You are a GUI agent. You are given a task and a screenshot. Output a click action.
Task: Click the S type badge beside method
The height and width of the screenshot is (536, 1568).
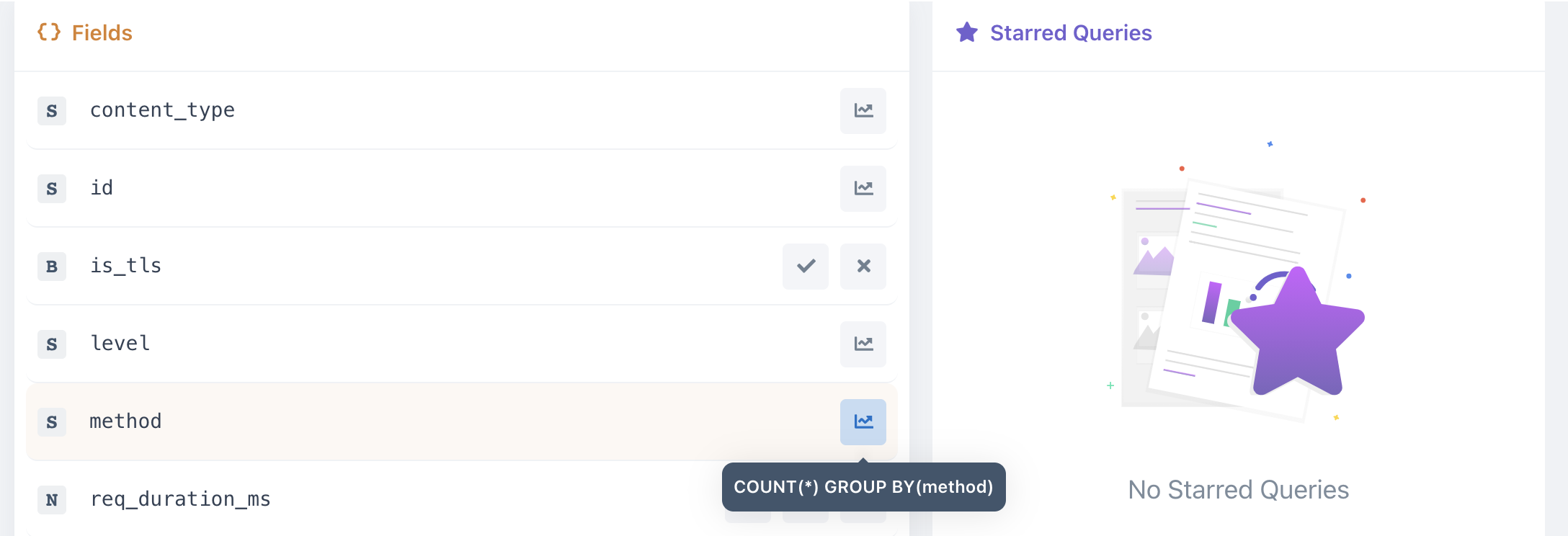(x=52, y=422)
